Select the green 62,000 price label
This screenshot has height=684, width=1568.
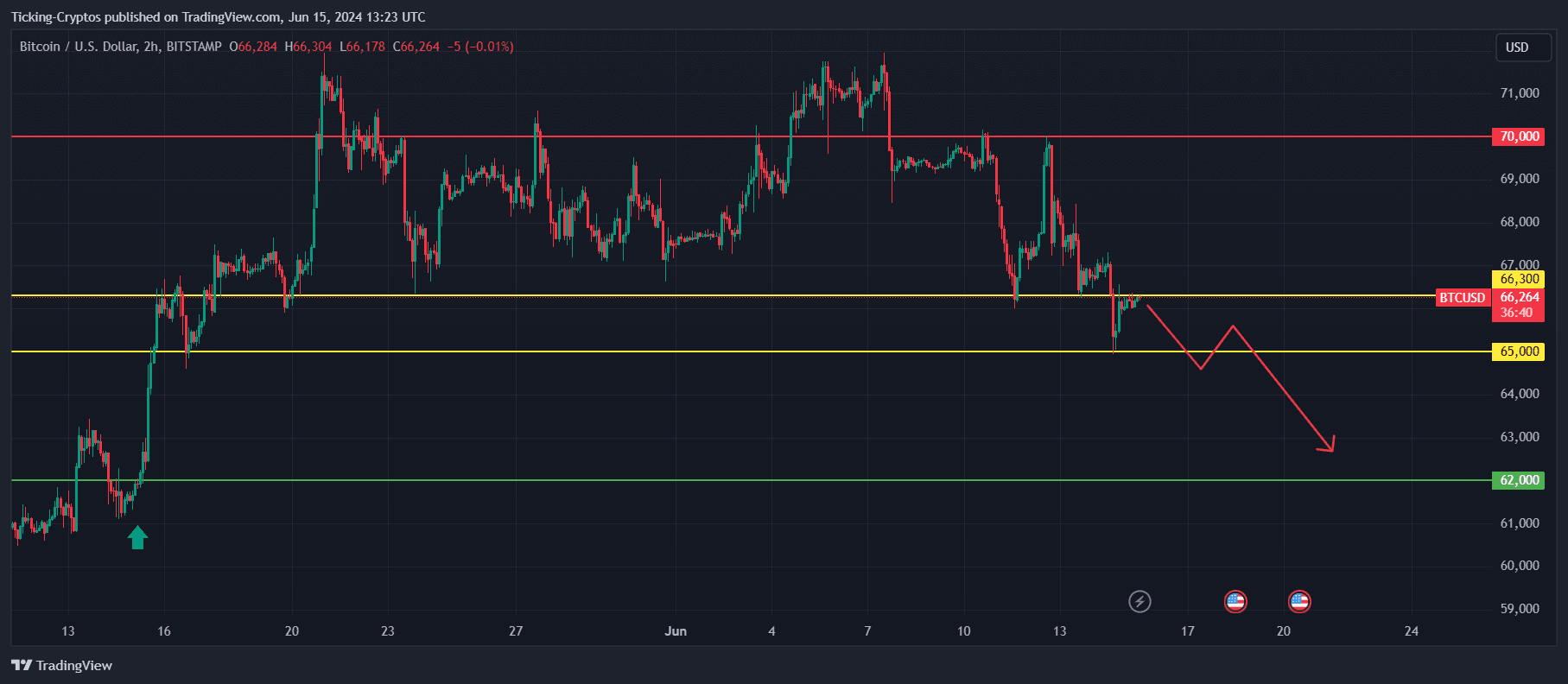click(x=1519, y=480)
